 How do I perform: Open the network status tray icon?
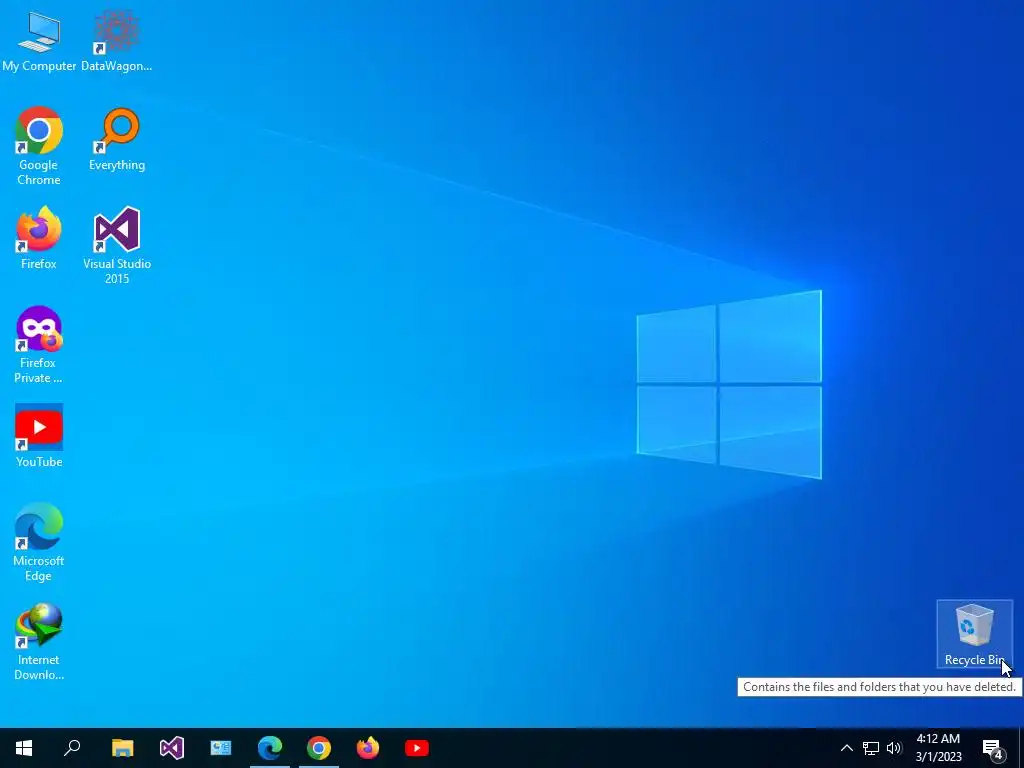[x=871, y=748]
